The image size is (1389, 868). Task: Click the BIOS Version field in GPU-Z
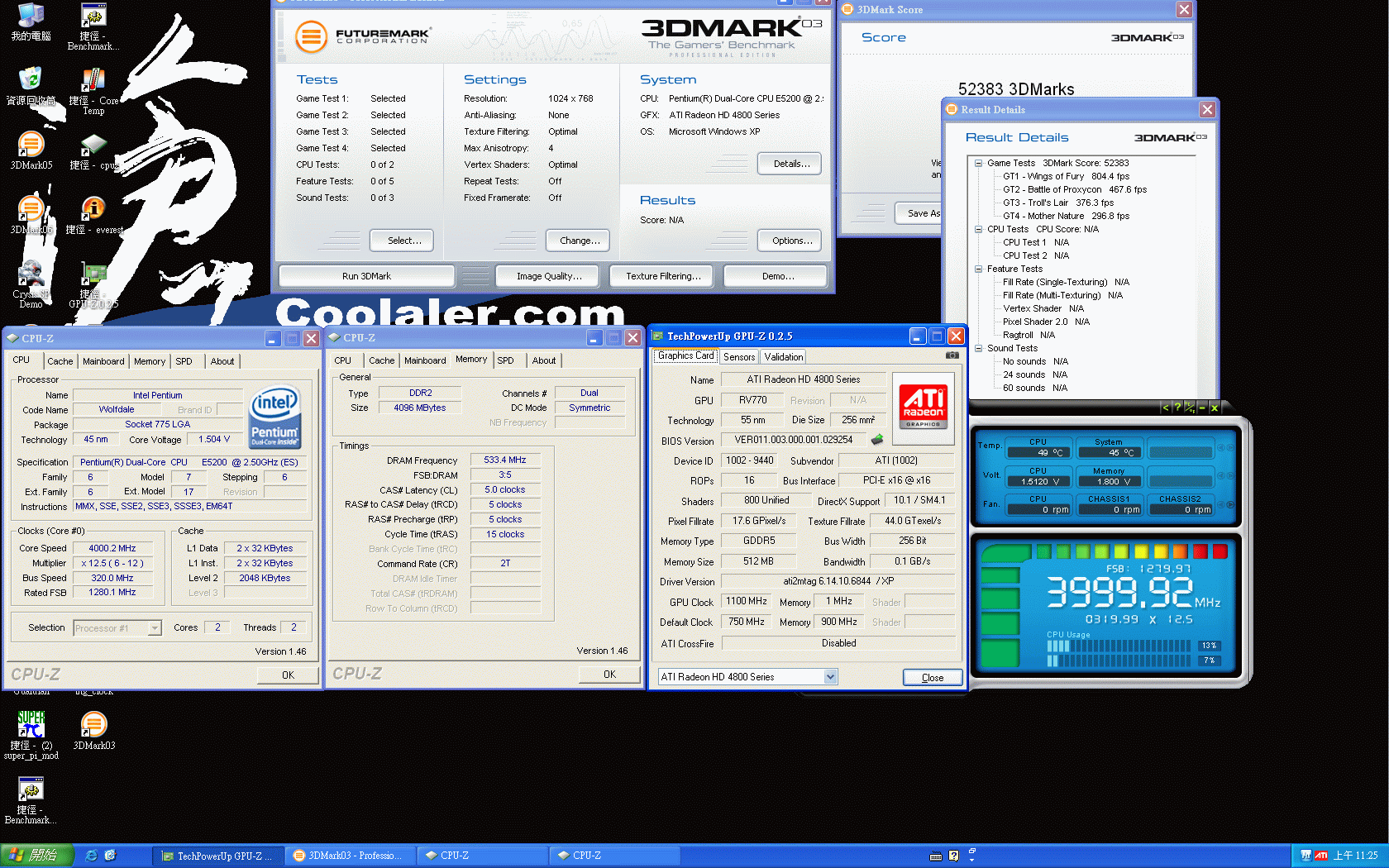click(x=794, y=440)
